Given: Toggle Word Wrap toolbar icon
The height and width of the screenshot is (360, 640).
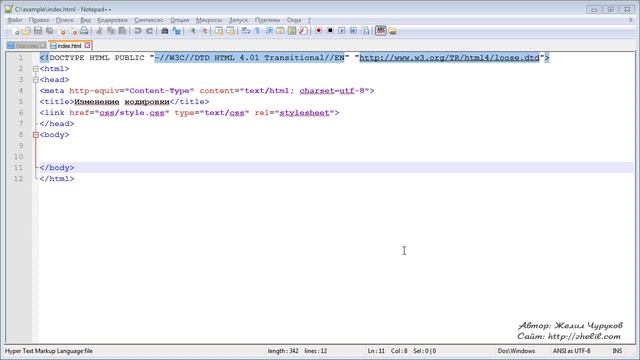Looking at the screenshot, I should [246, 31].
